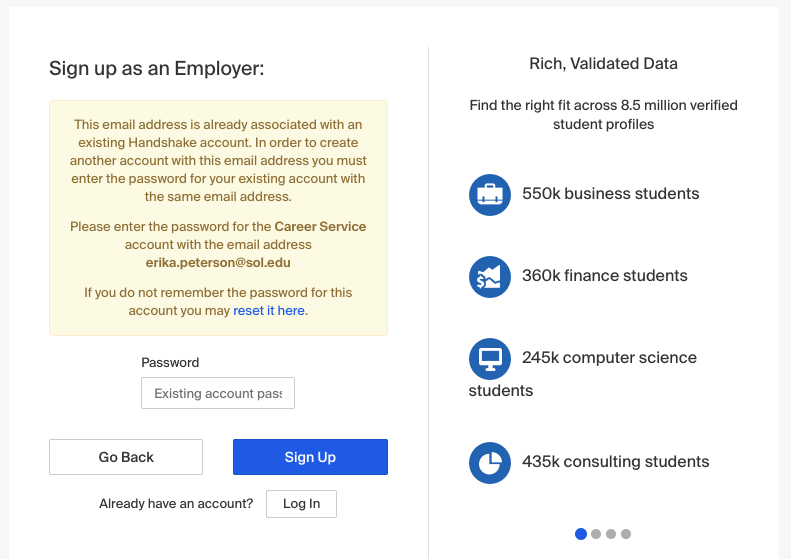Viewport: 791px width, 559px height.
Task: Click the 'Rich, Validated Data' heading
Action: [x=603, y=64]
